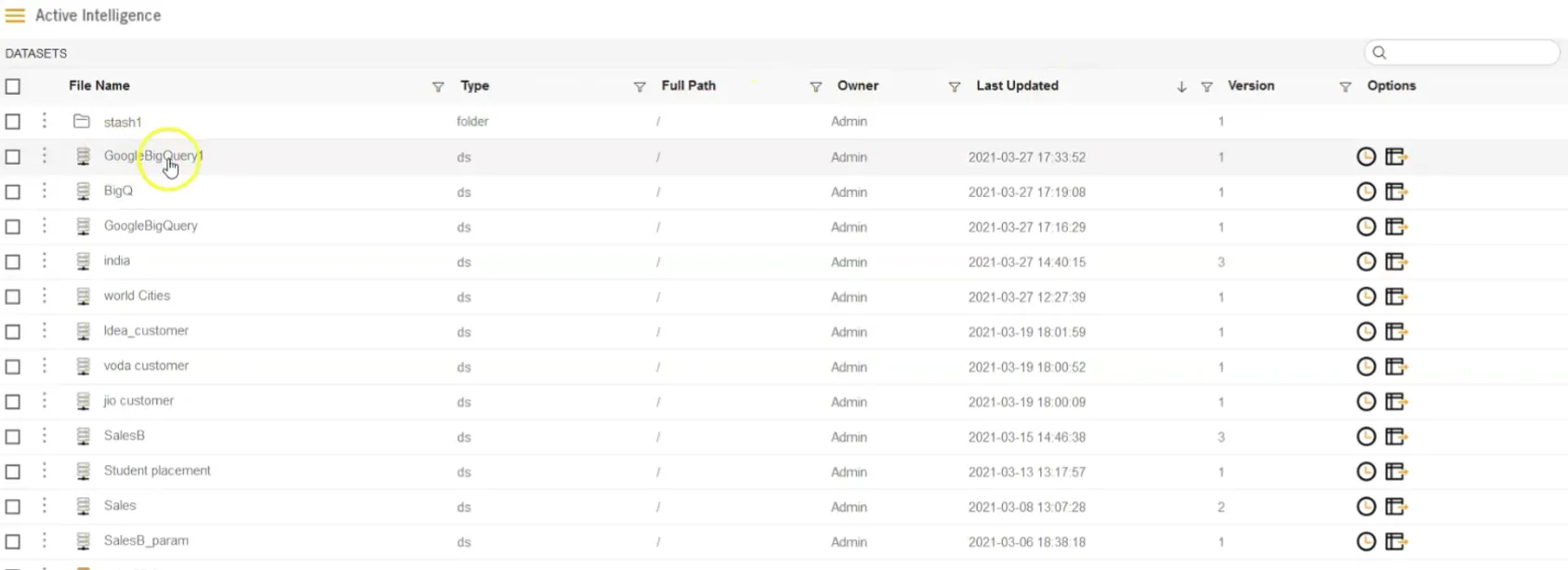Open the stash1 folder name

click(x=123, y=122)
